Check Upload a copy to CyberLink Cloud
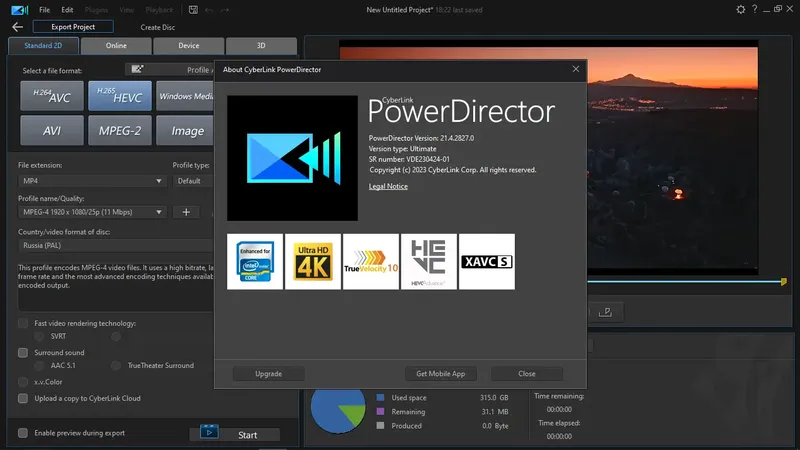The image size is (800, 450). [23, 398]
